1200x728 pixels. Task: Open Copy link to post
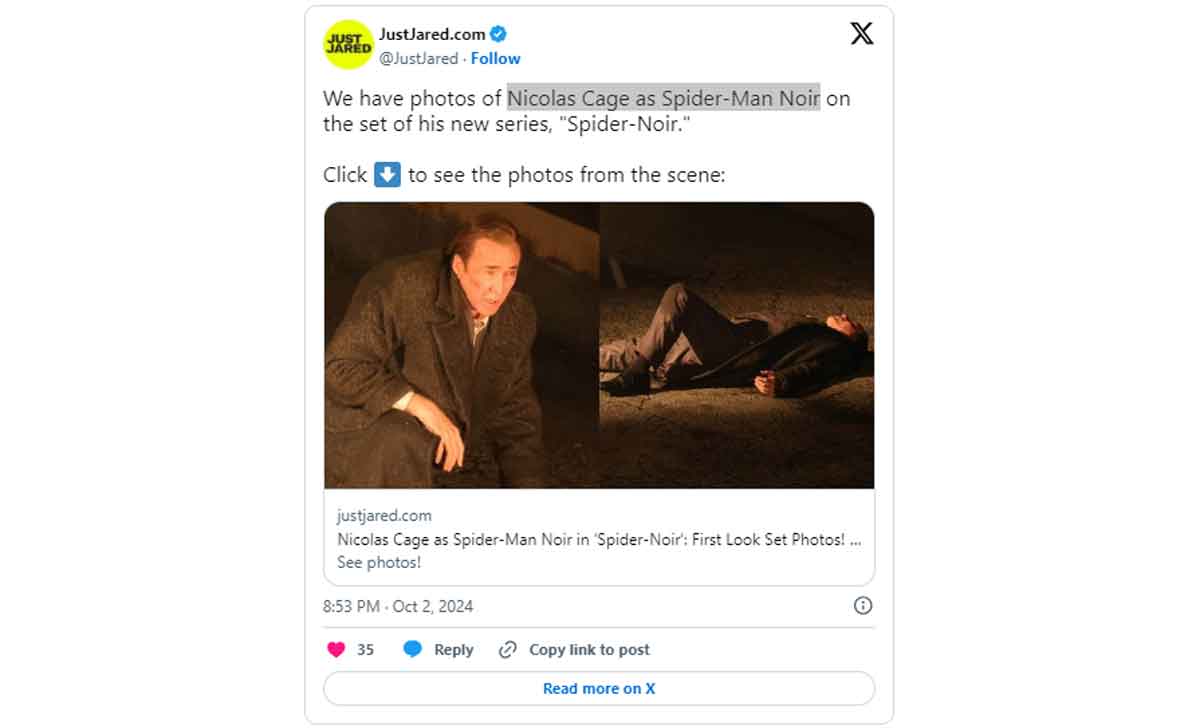coord(588,649)
